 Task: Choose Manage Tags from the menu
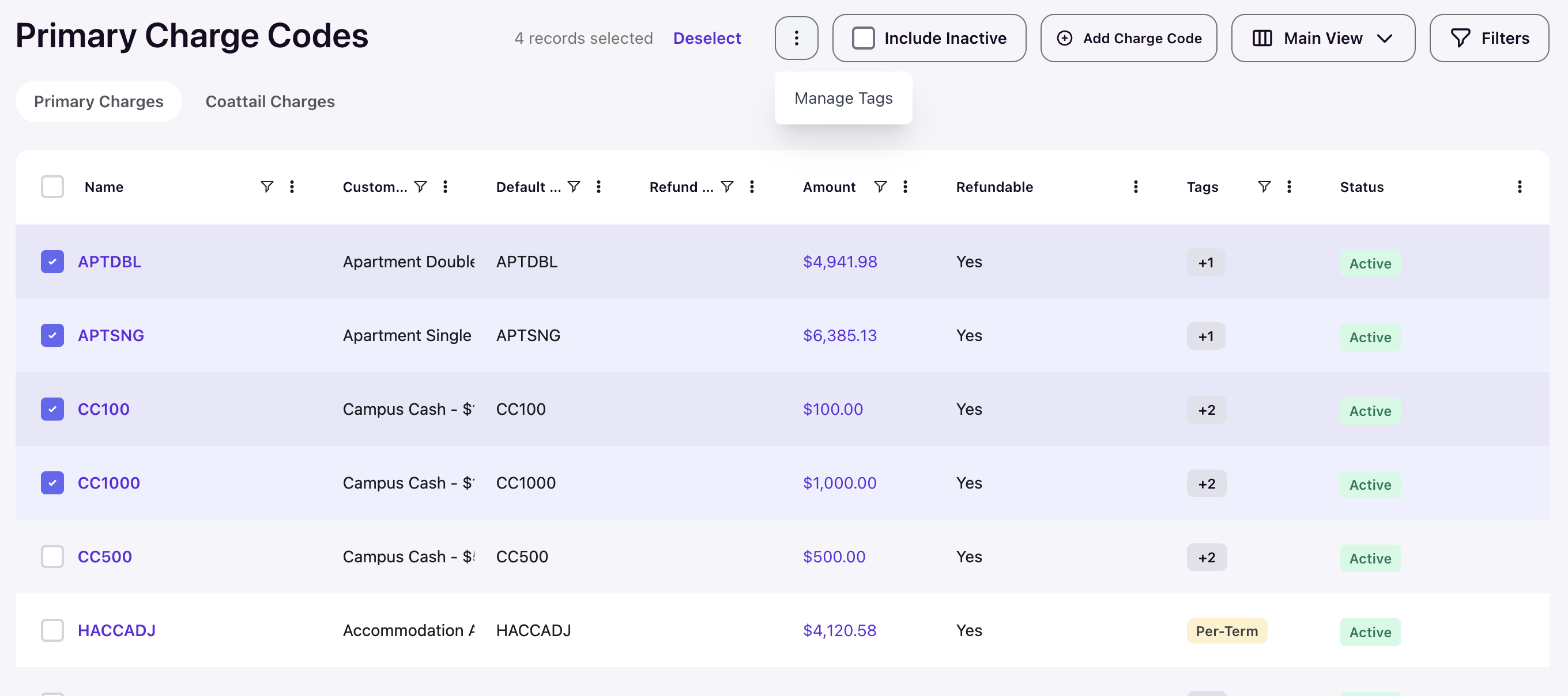coord(843,98)
